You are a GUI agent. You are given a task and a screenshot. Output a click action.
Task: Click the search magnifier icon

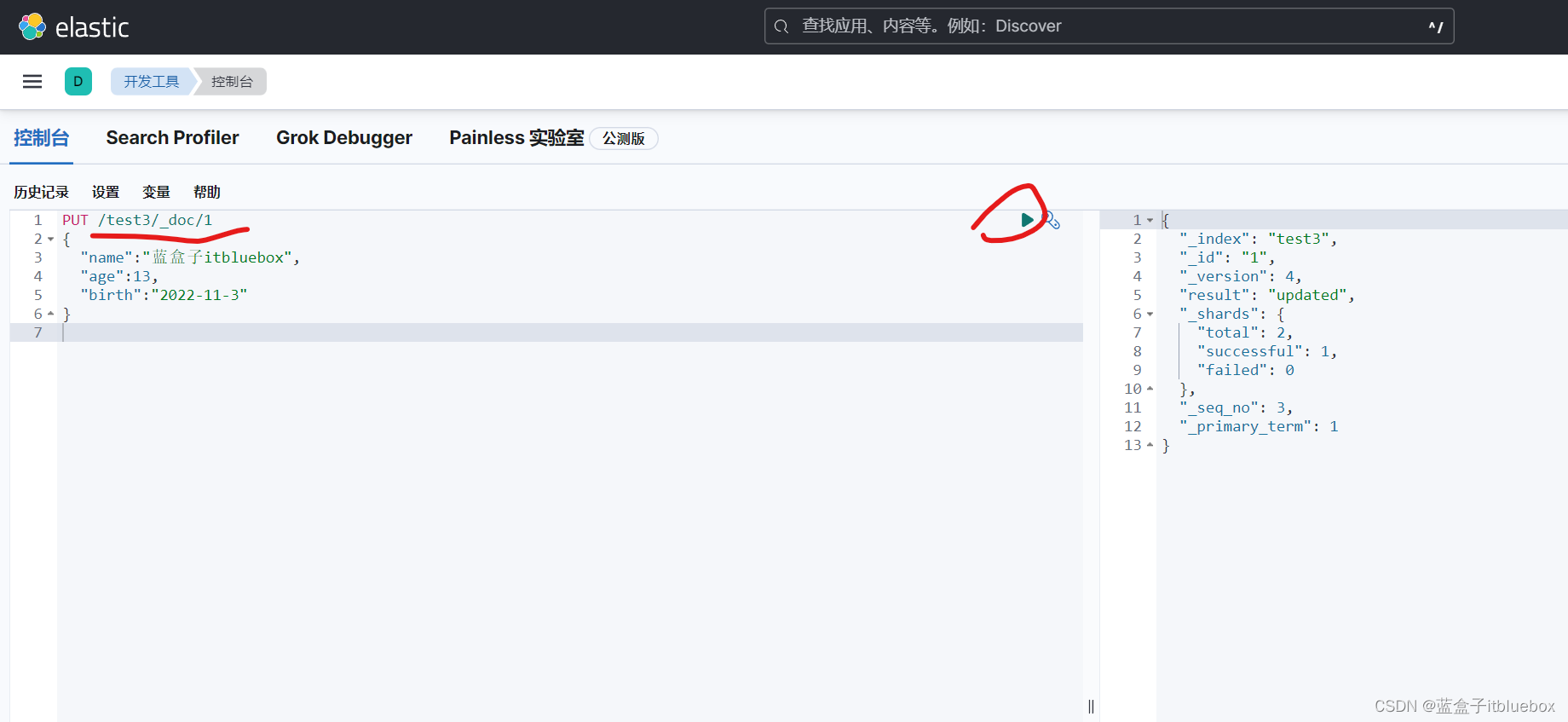click(x=781, y=26)
